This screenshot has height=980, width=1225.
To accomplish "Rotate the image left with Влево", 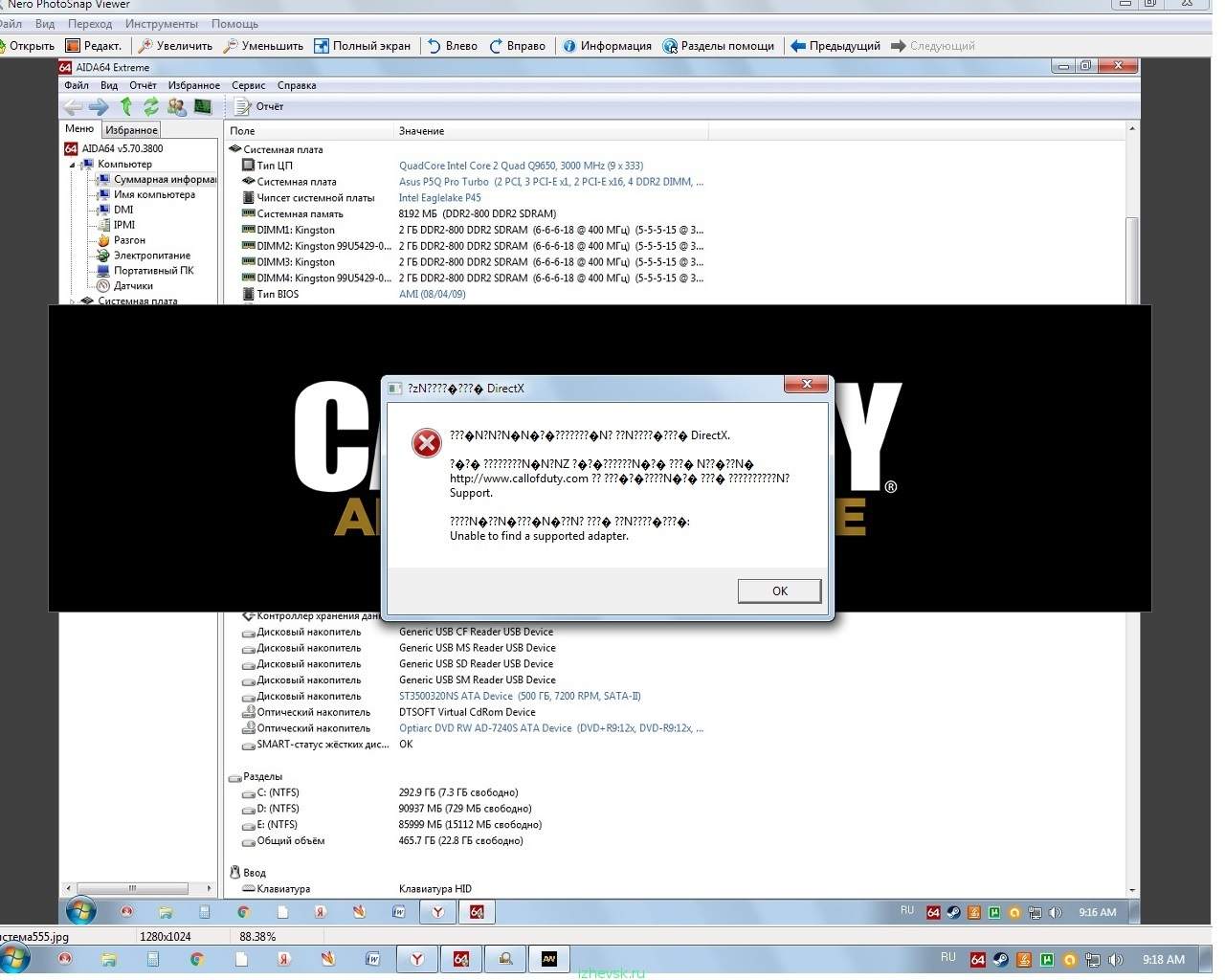I will pos(452,46).
